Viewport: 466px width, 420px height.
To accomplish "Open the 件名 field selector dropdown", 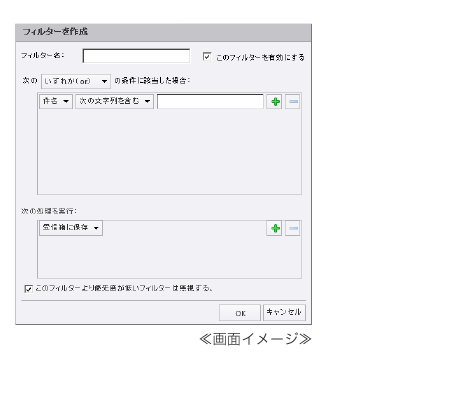I will click(x=56, y=101).
